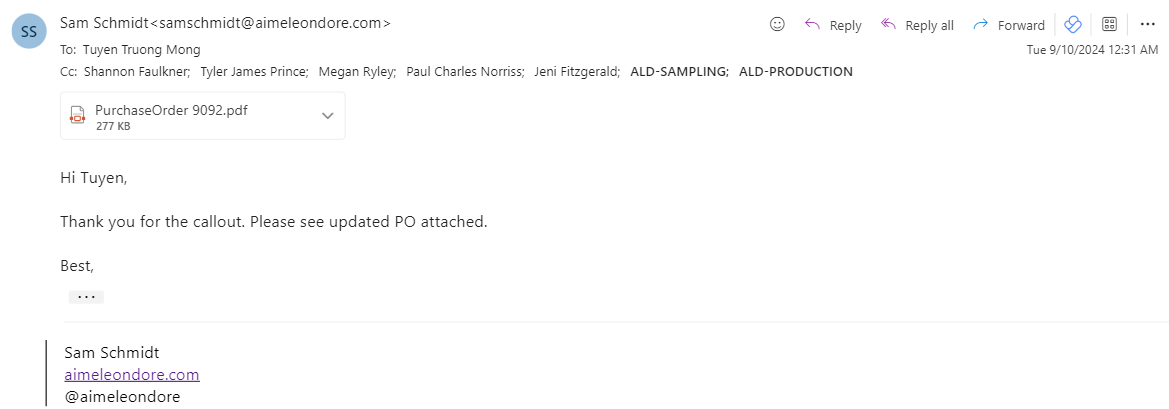This screenshot has width=1169, height=409.
Task: Click the Forward text button
Action: coord(1021,25)
